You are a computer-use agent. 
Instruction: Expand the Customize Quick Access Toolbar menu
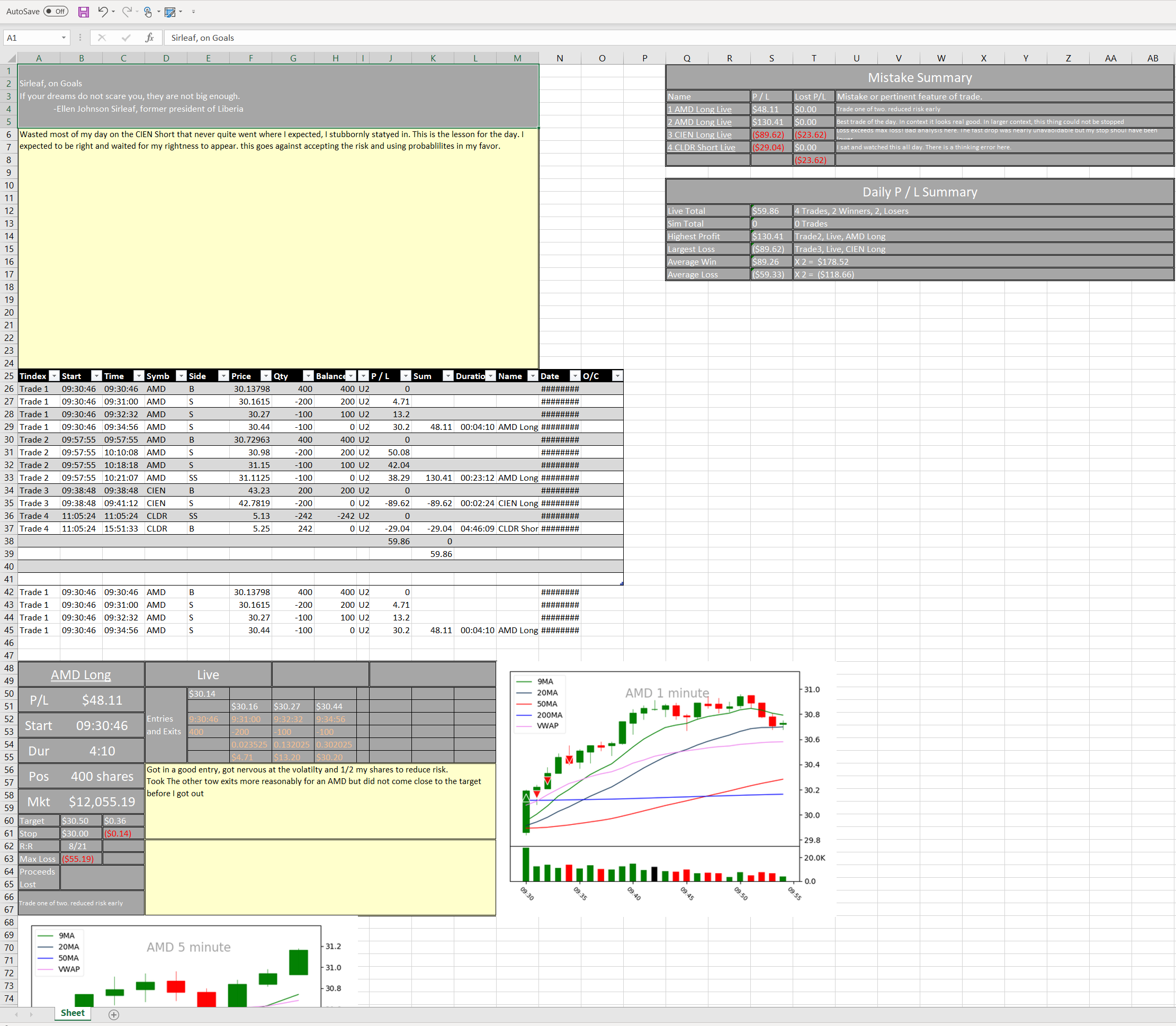coord(193,12)
